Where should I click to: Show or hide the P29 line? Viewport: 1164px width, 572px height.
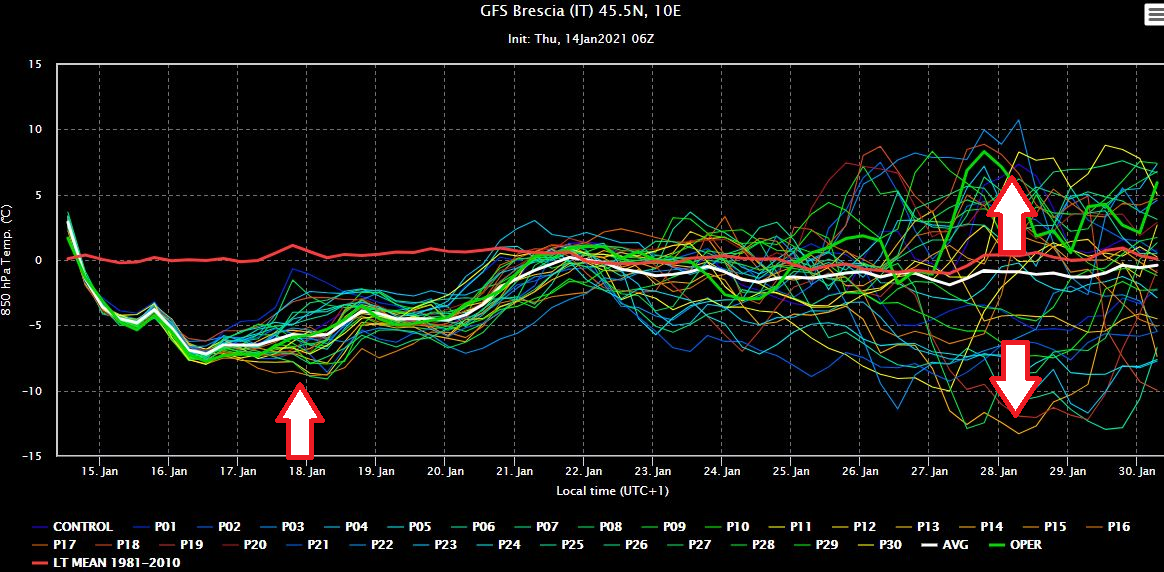[x=817, y=545]
